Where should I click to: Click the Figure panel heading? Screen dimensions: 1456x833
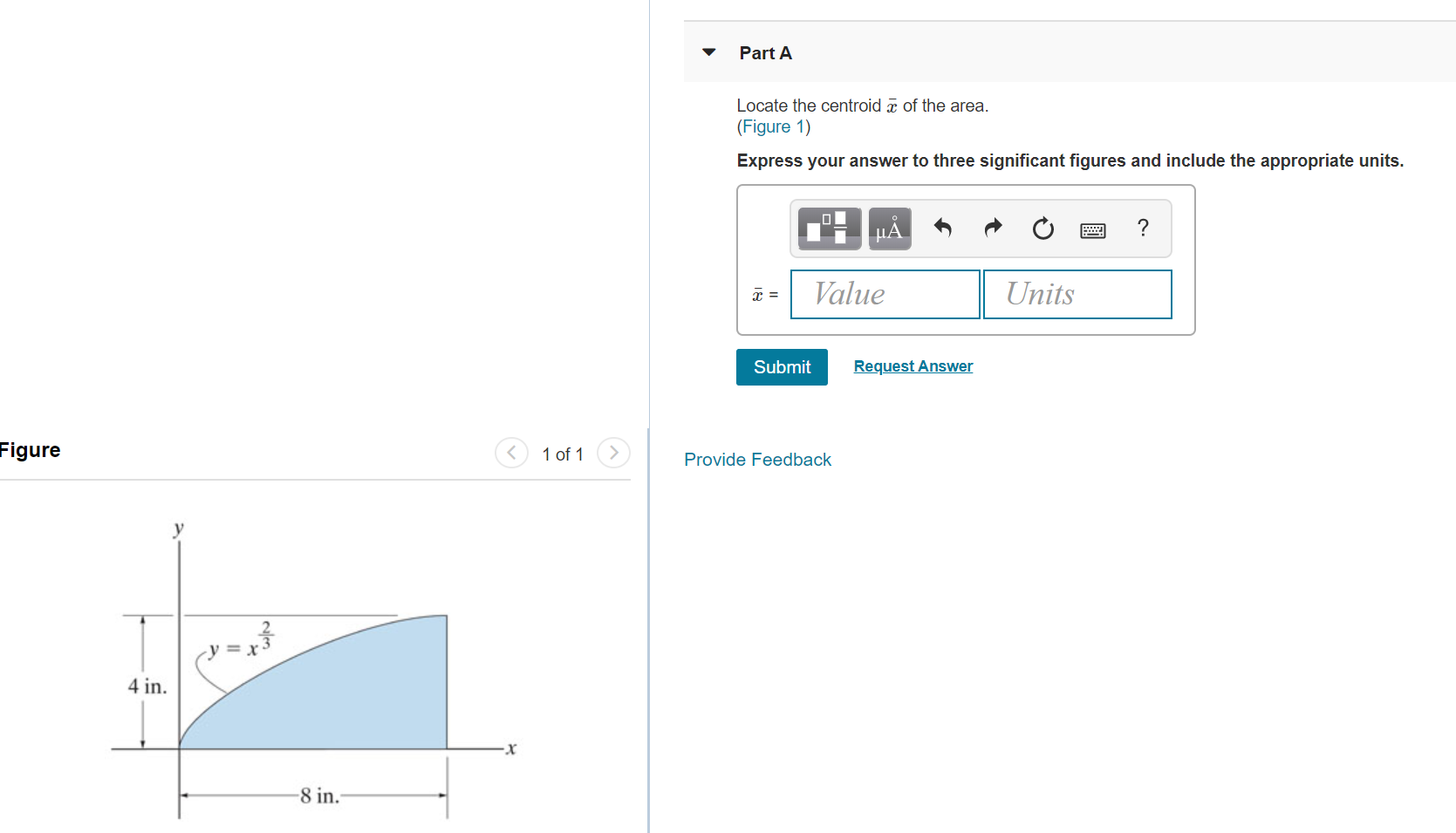(x=30, y=450)
